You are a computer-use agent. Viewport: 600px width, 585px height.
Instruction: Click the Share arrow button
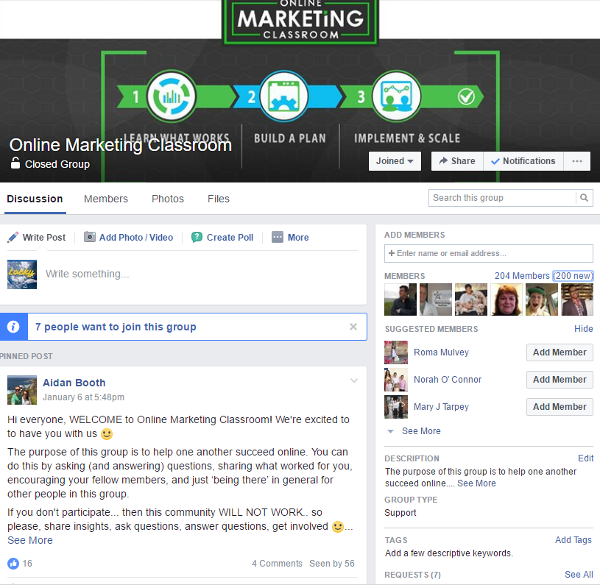(457, 161)
